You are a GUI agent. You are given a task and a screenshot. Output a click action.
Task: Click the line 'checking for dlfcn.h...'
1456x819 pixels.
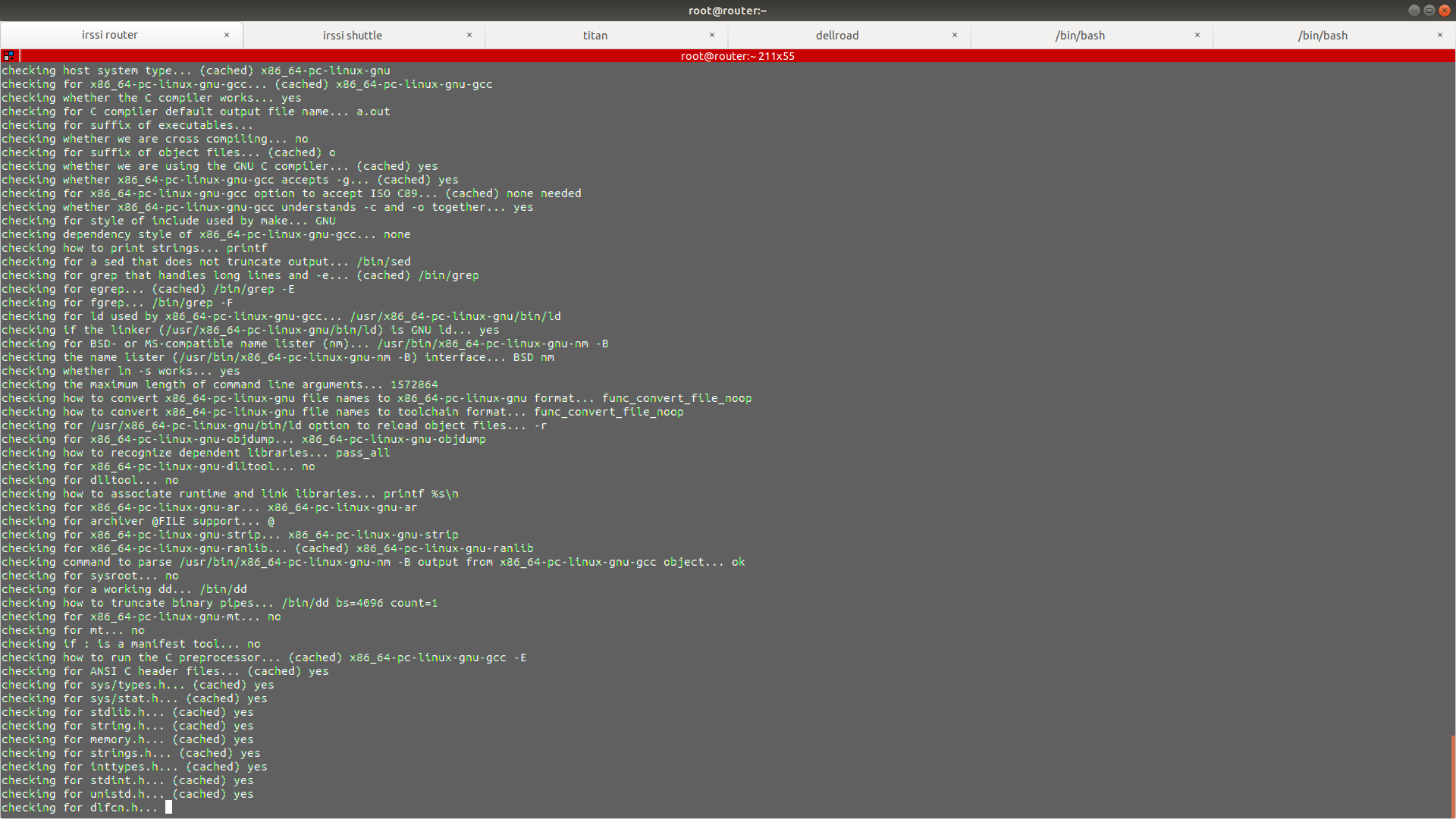tap(80, 808)
